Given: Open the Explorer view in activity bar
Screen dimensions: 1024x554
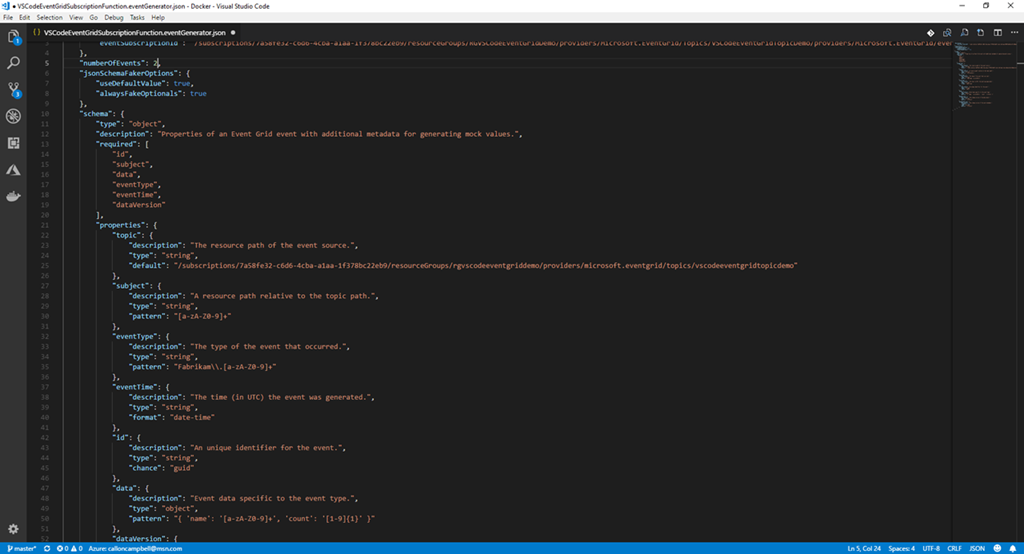Looking at the screenshot, I should [x=14, y=38].
